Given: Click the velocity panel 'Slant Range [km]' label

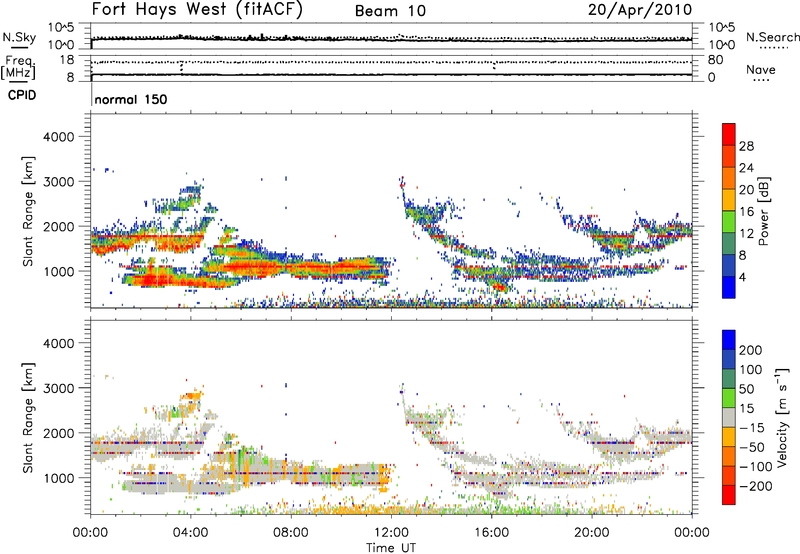Looking at the screenshot, I should [x=28, y=417].
